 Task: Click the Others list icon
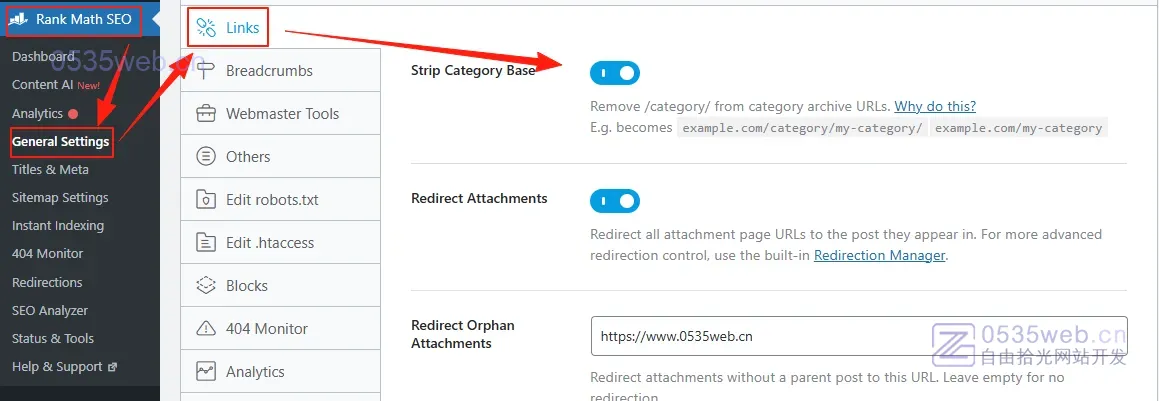click(207, 157)
